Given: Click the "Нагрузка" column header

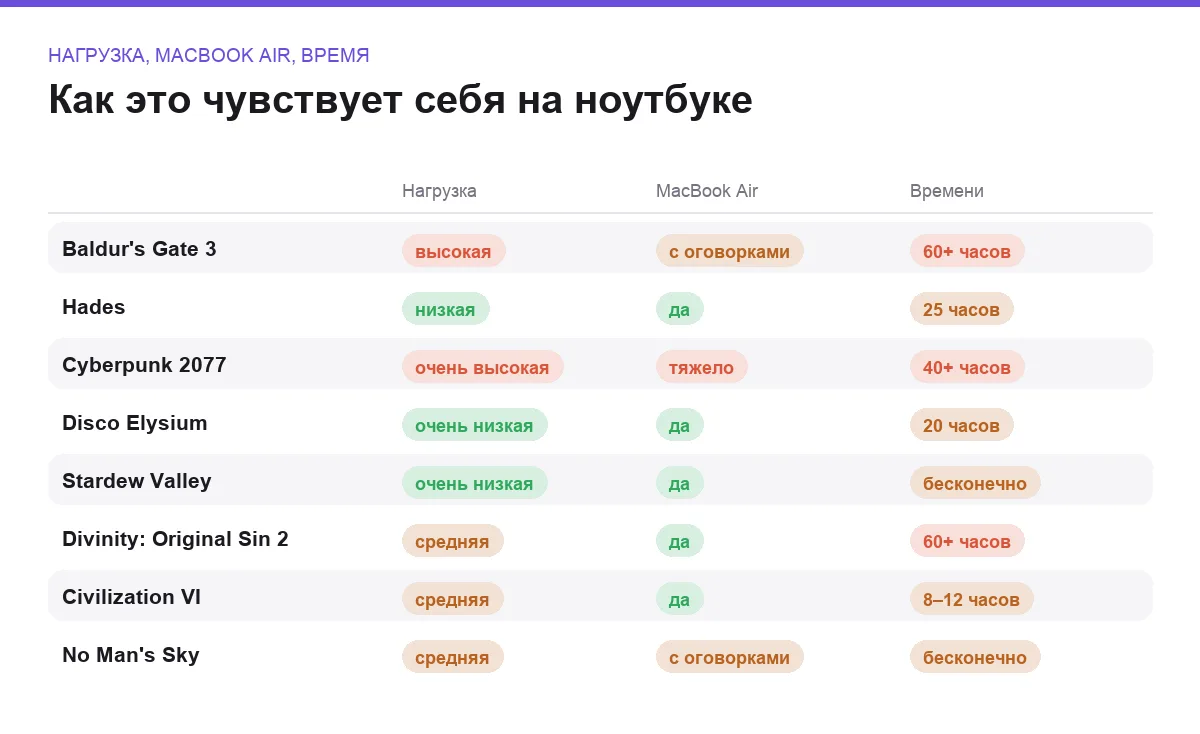Looking at the screenshot, I should 439,191.
